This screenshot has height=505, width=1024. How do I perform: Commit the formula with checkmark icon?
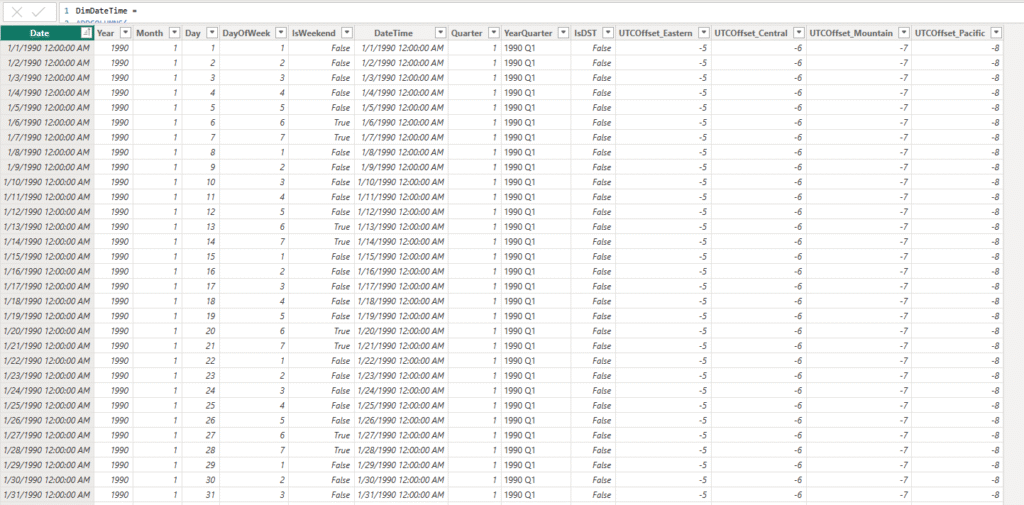pyautogui.click(x=38, y=12)
